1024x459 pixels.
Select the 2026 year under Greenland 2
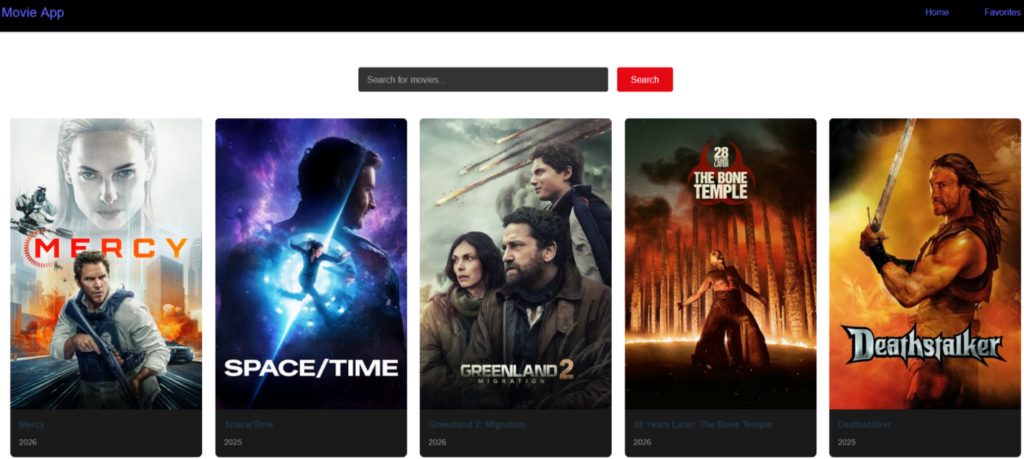(x=437, y=442)
